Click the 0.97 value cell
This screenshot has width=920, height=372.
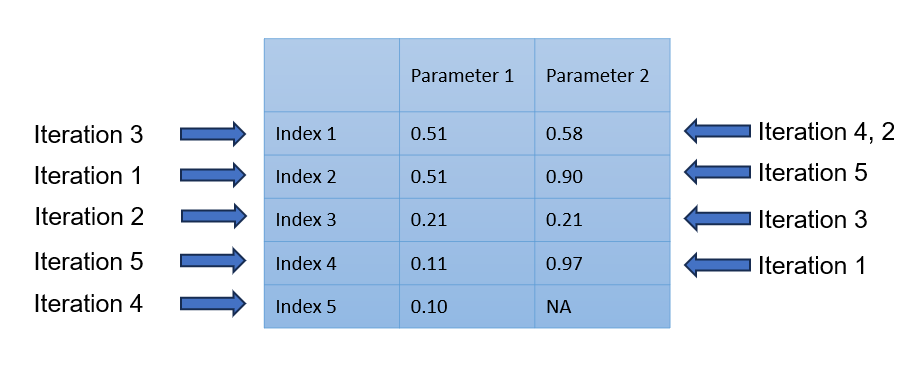coord(602,263)
